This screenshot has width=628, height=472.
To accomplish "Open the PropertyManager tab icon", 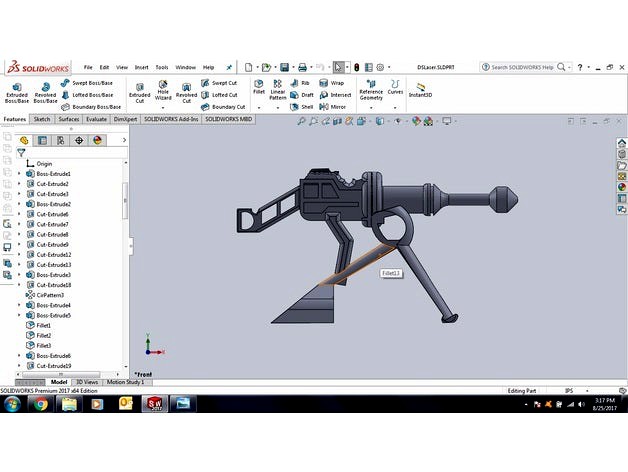I will (42, 141).
